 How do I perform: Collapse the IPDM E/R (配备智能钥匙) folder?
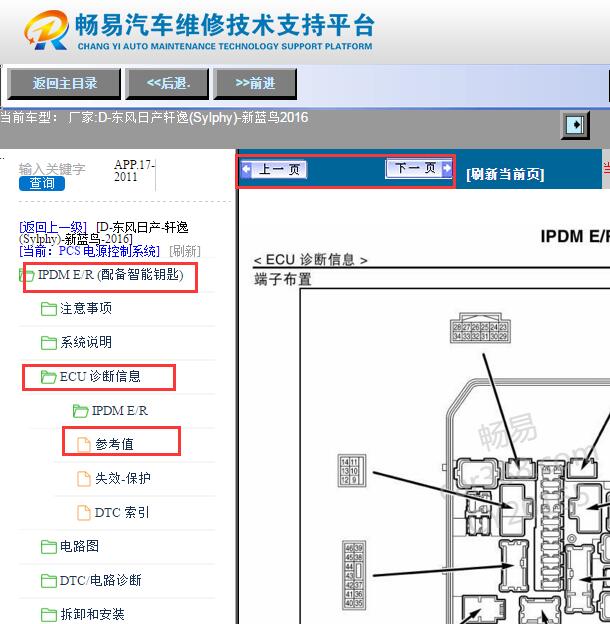coord(111,275)
